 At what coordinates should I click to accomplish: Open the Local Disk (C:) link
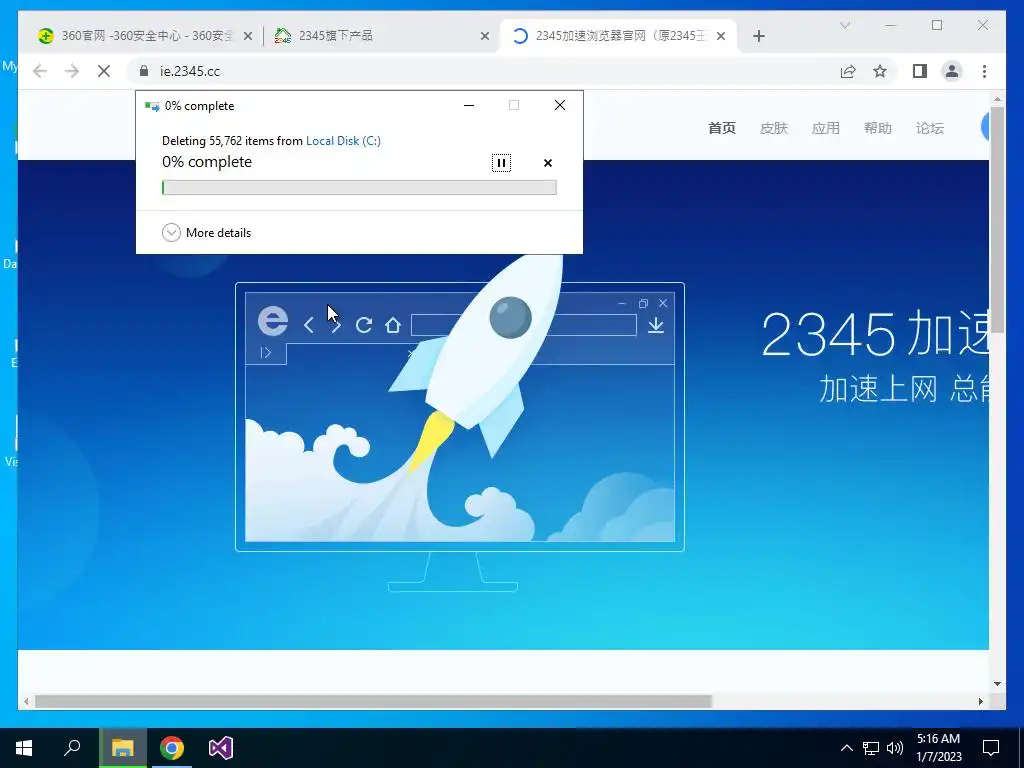(x=343, y=140)
